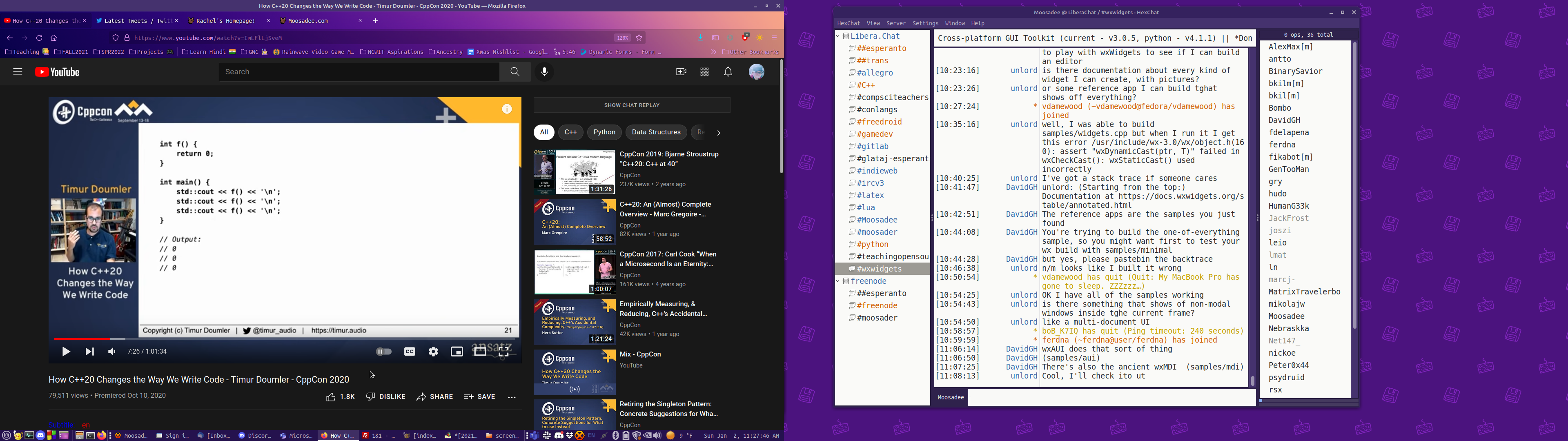Switch to Rachel's Homepage browser tab

coord(222,21)
